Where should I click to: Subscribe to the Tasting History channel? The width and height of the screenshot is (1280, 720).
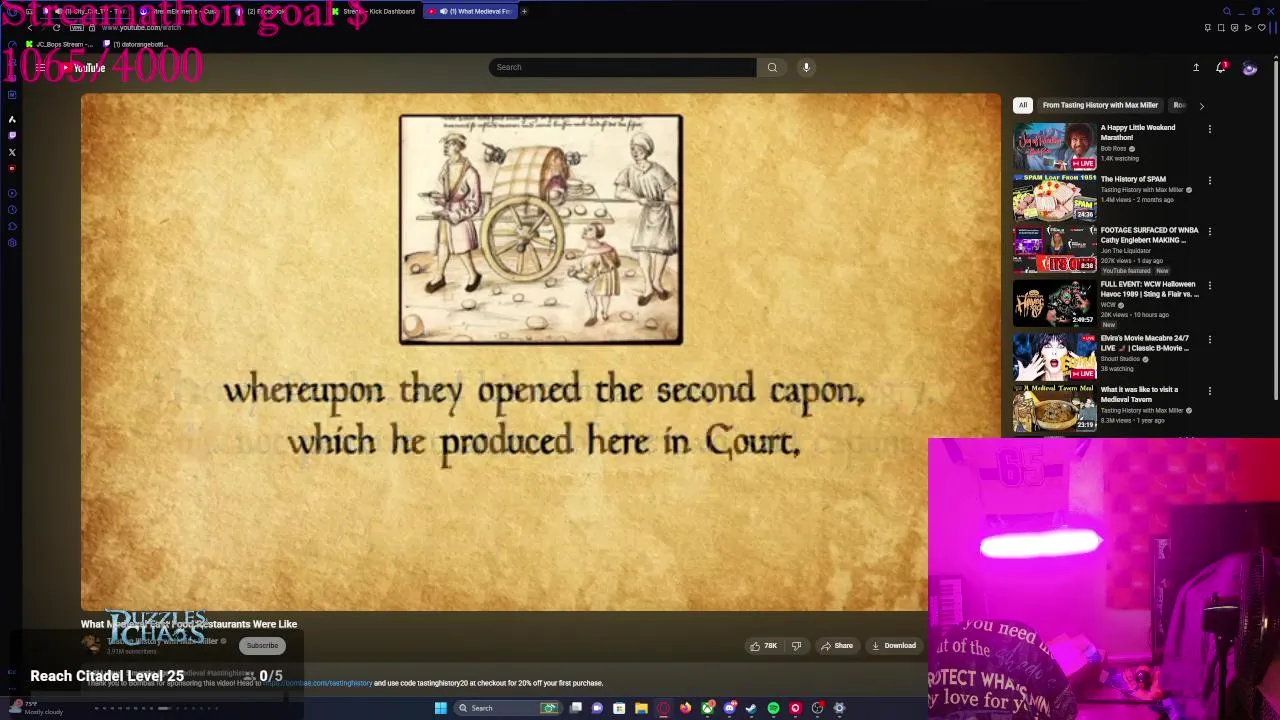pos(262,646)
